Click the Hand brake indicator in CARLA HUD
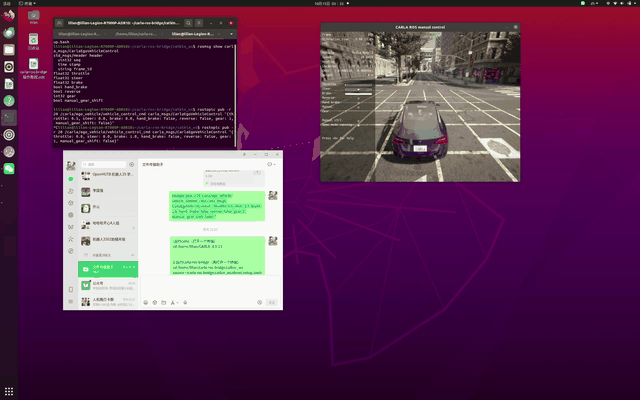 [359, 102]
